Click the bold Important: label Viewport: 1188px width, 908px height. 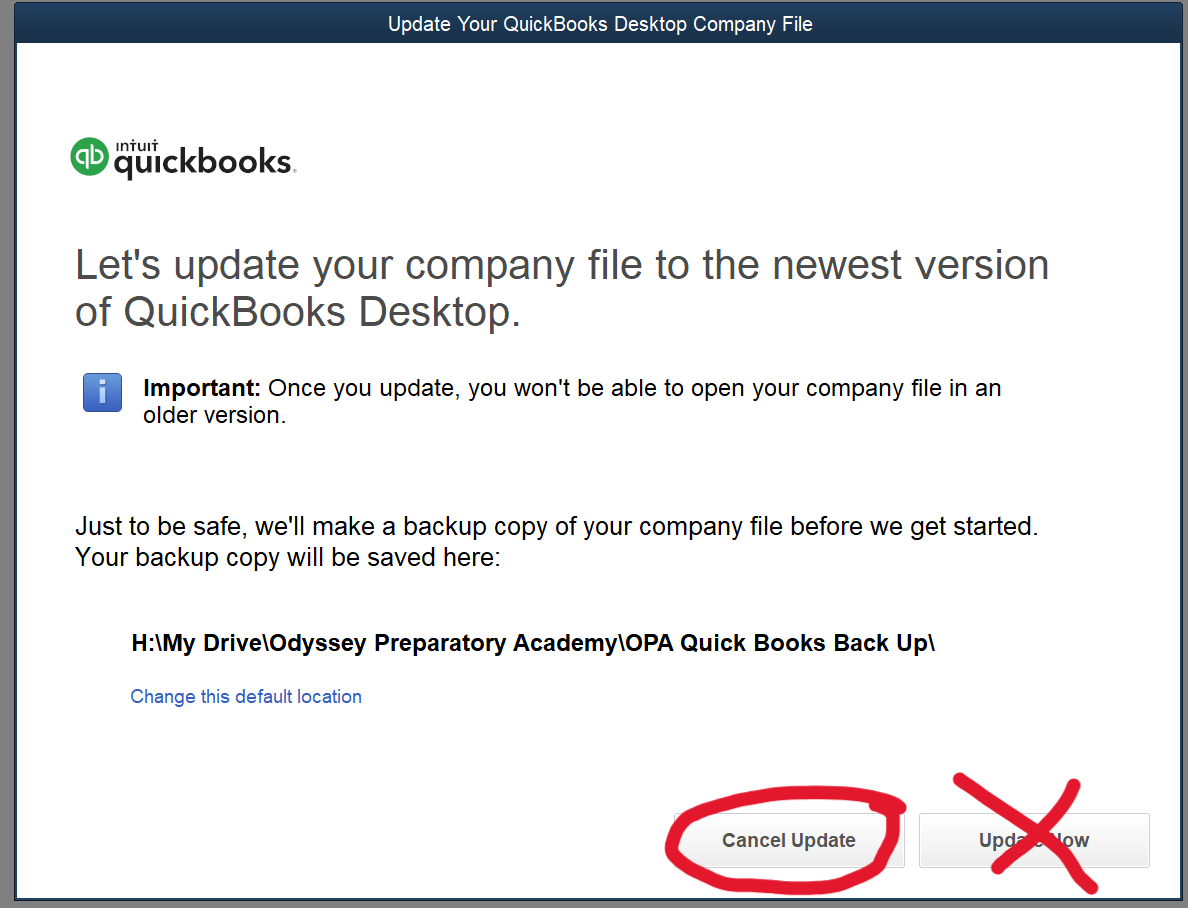coord(202,388)
